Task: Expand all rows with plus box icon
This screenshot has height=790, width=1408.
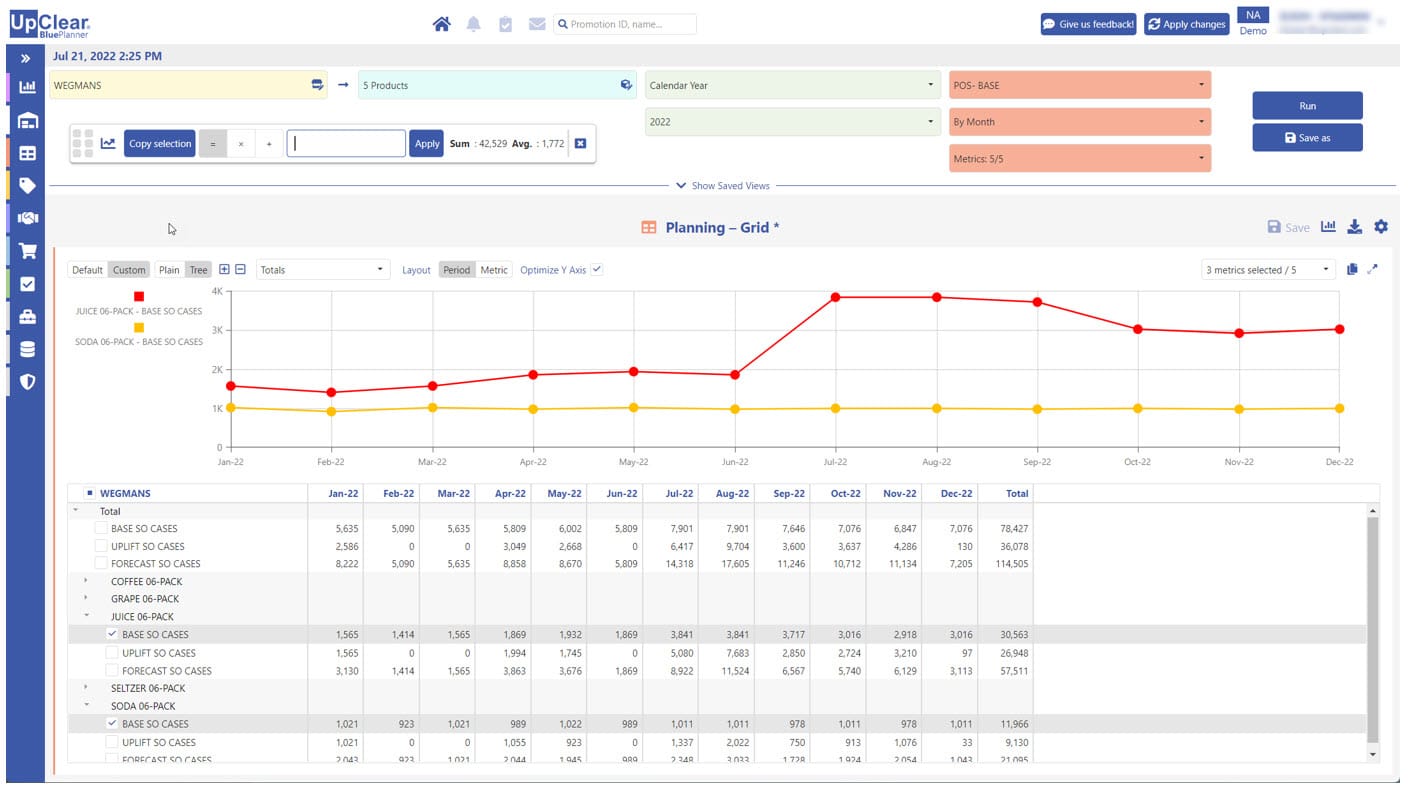Action: [224, 269]
